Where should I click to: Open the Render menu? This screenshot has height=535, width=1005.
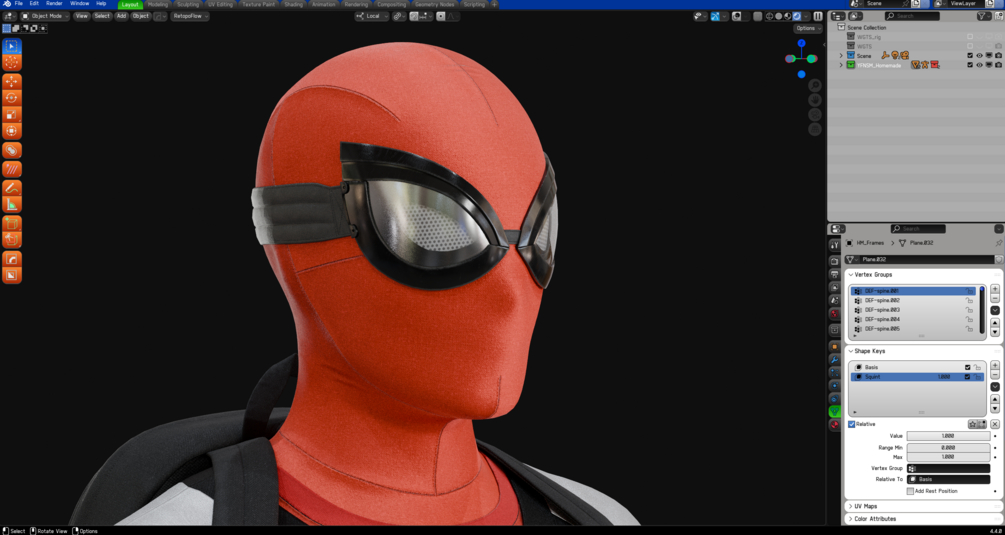point(54,4)
